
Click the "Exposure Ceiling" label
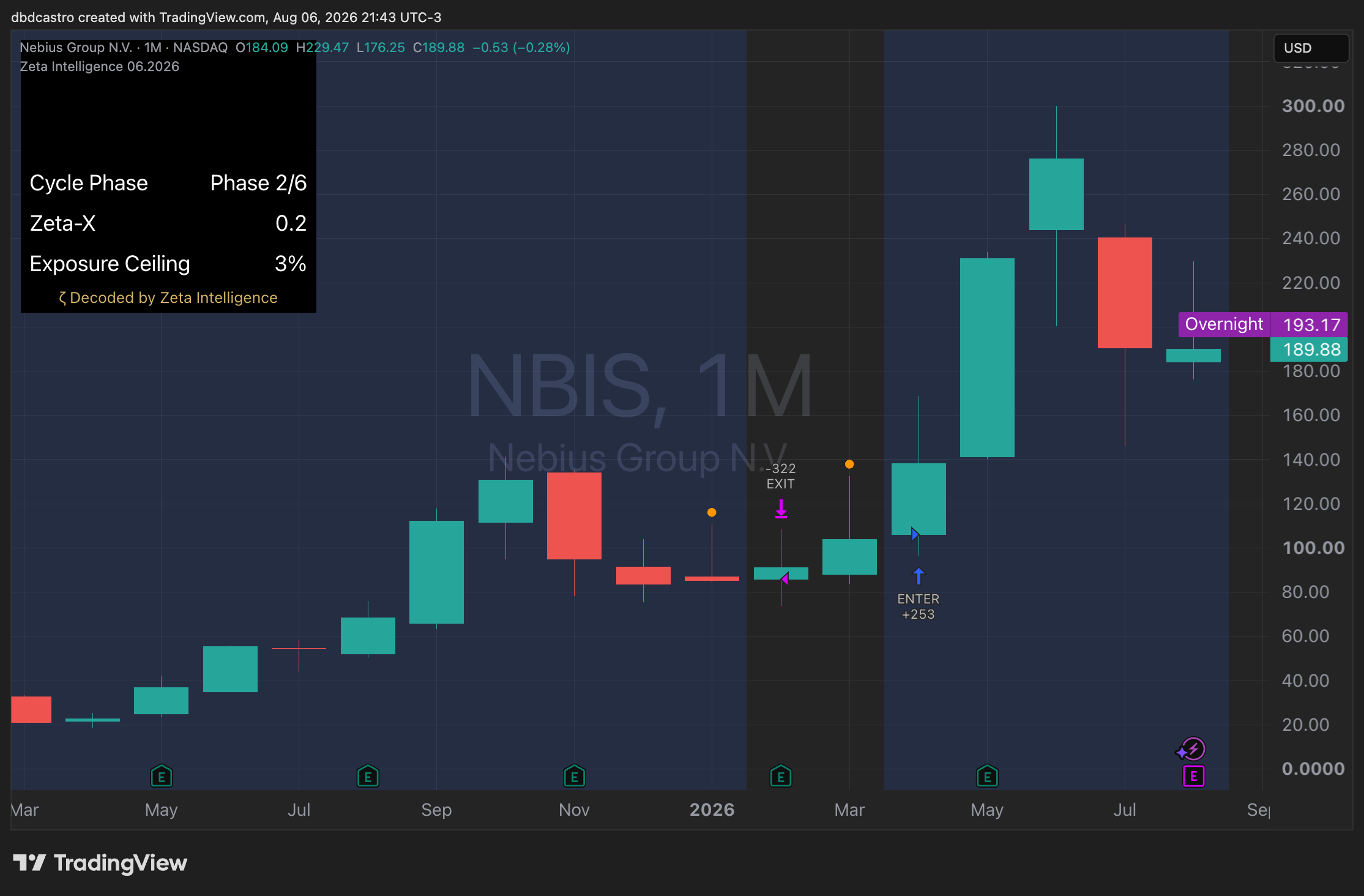point(110,264)
